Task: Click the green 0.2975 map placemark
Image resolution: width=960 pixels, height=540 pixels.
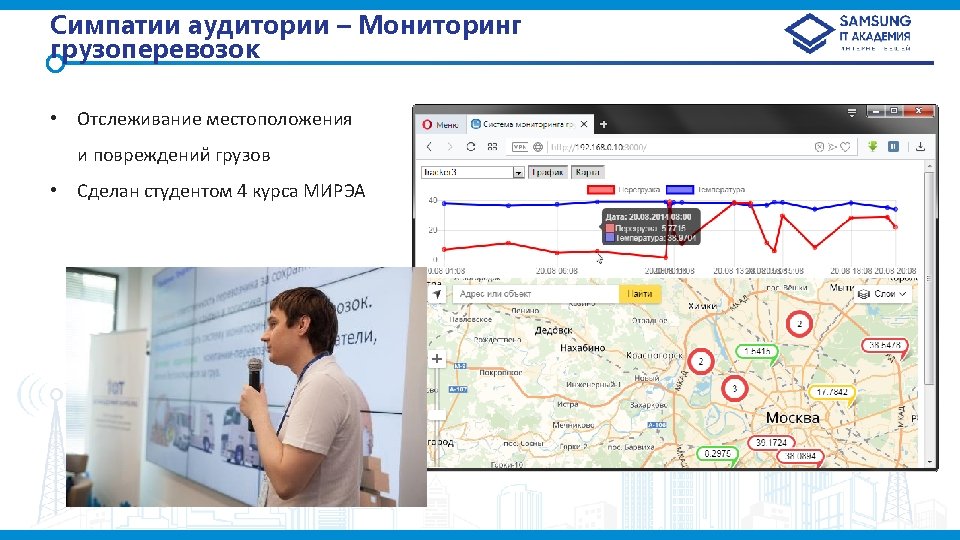Action: [718, 454]
